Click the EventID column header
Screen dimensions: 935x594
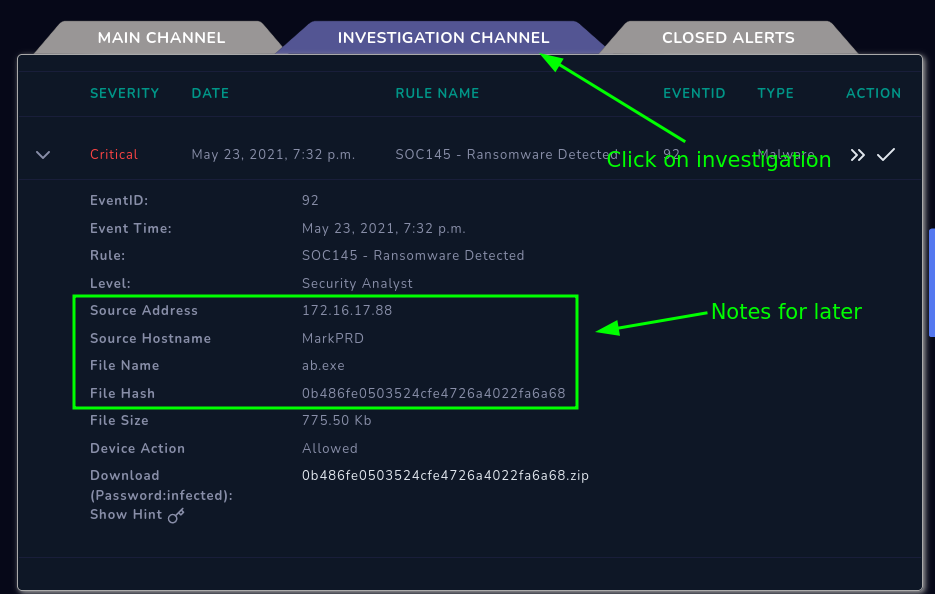tap(694, 93)
